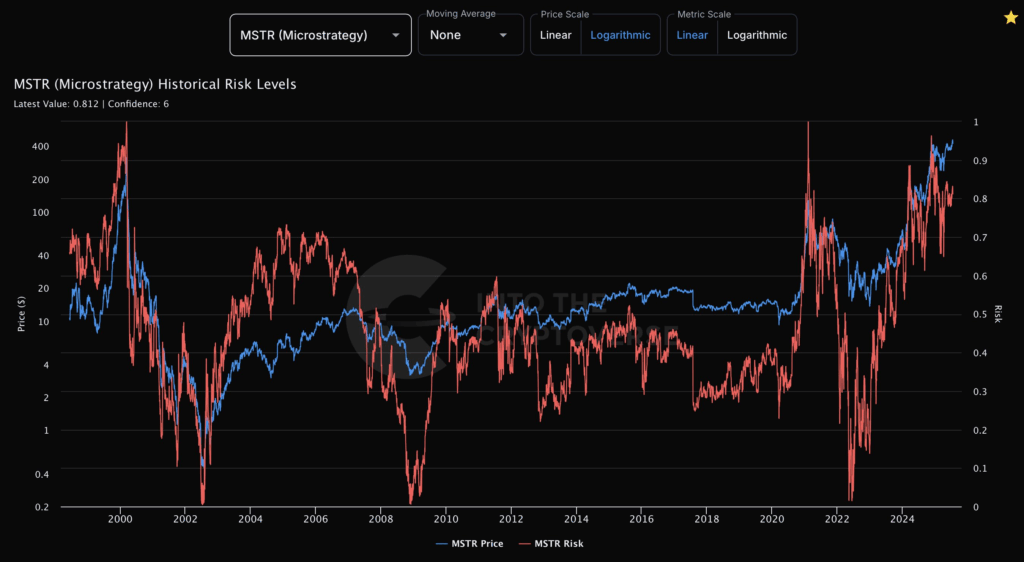Open the Moving Average dropdown

click(471, 35)
